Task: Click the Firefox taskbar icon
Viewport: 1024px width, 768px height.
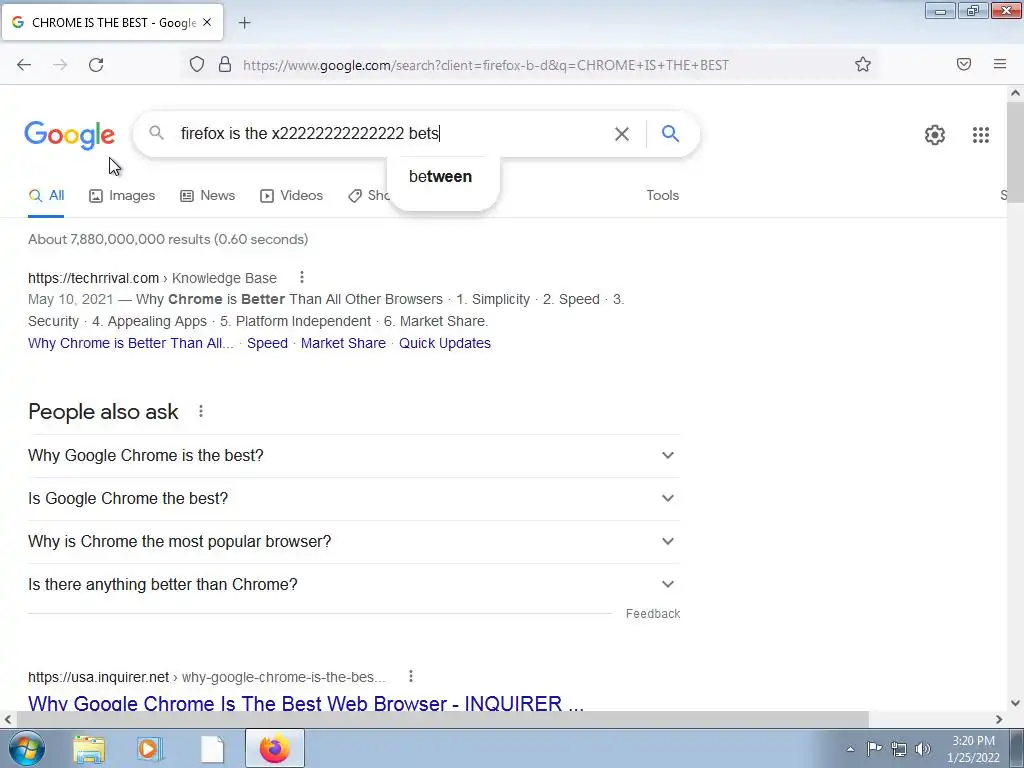Action: pos(274,748)
